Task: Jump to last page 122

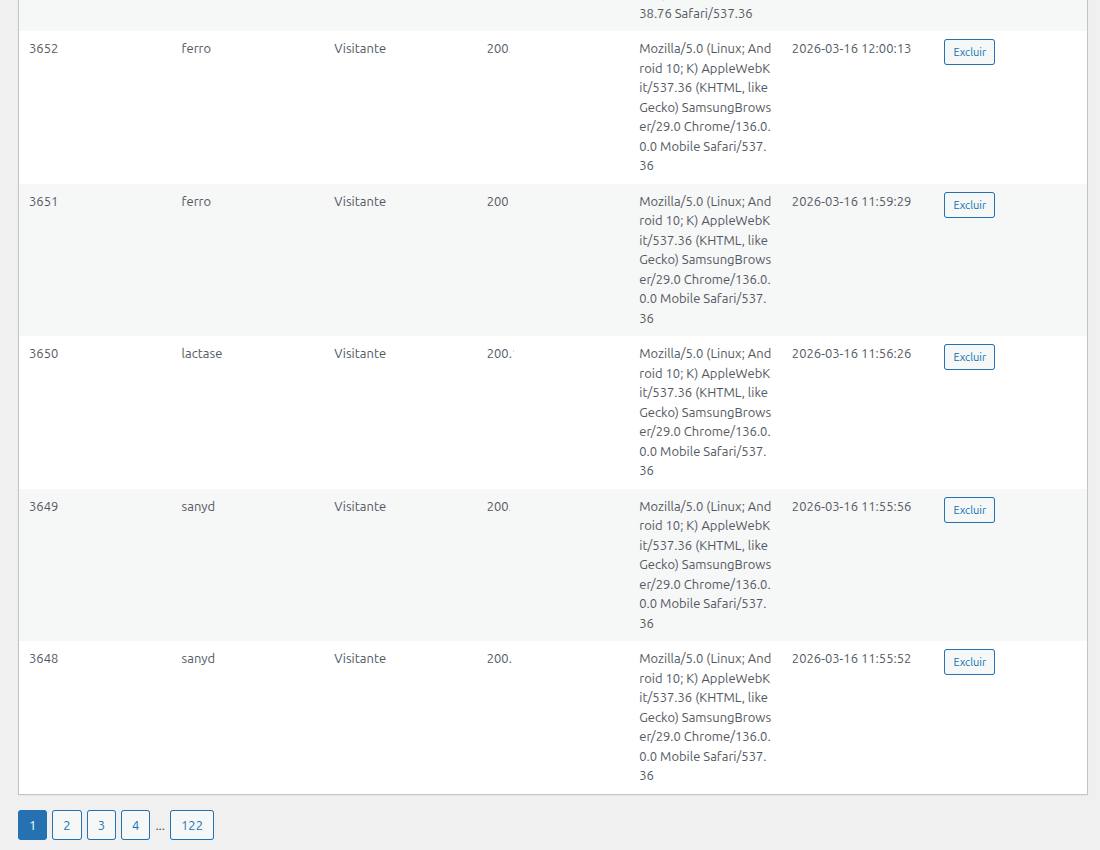Action: pos(191,825)
